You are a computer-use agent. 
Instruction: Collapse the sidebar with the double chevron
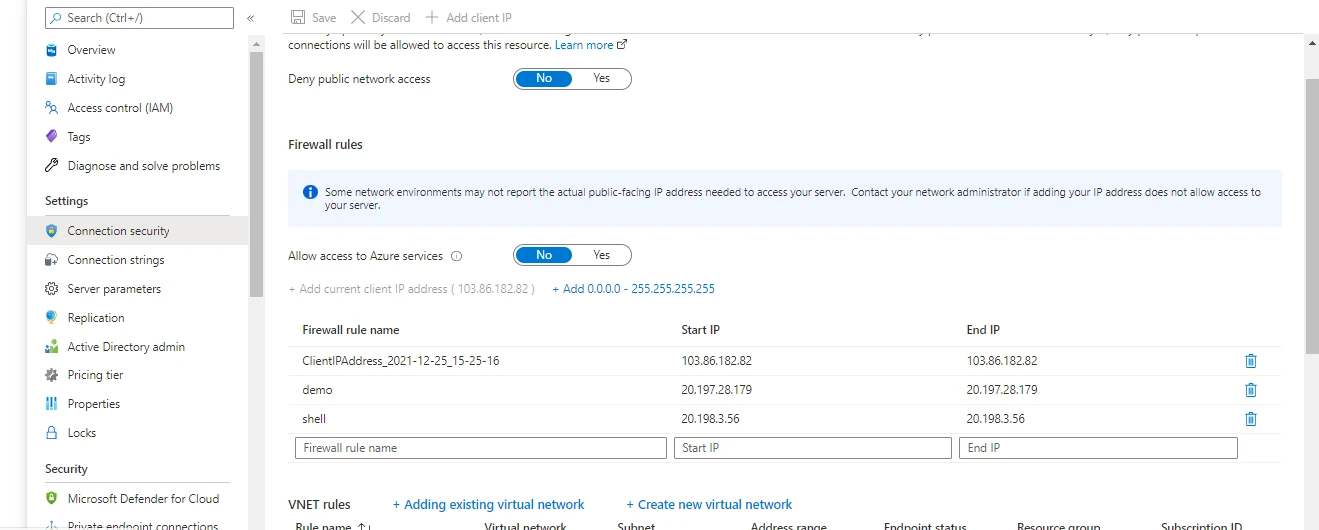click(x=250, y=18)
